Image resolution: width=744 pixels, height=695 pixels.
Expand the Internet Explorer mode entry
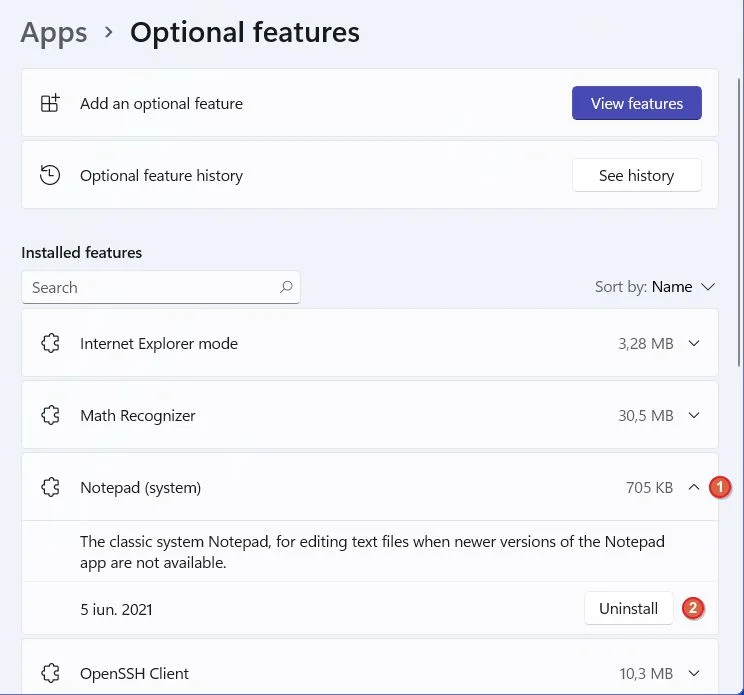pyautogui.click(x=694, y=343)
